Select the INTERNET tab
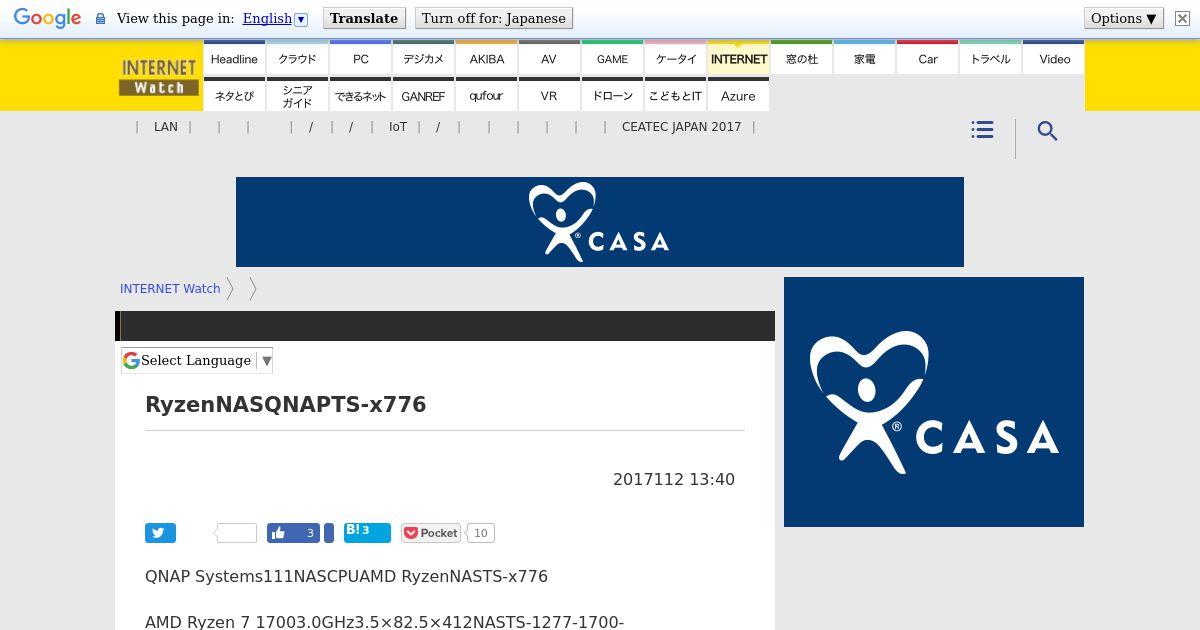This screenshot has width=1200, height=630. pyautogui.click(x=739, y=59)
